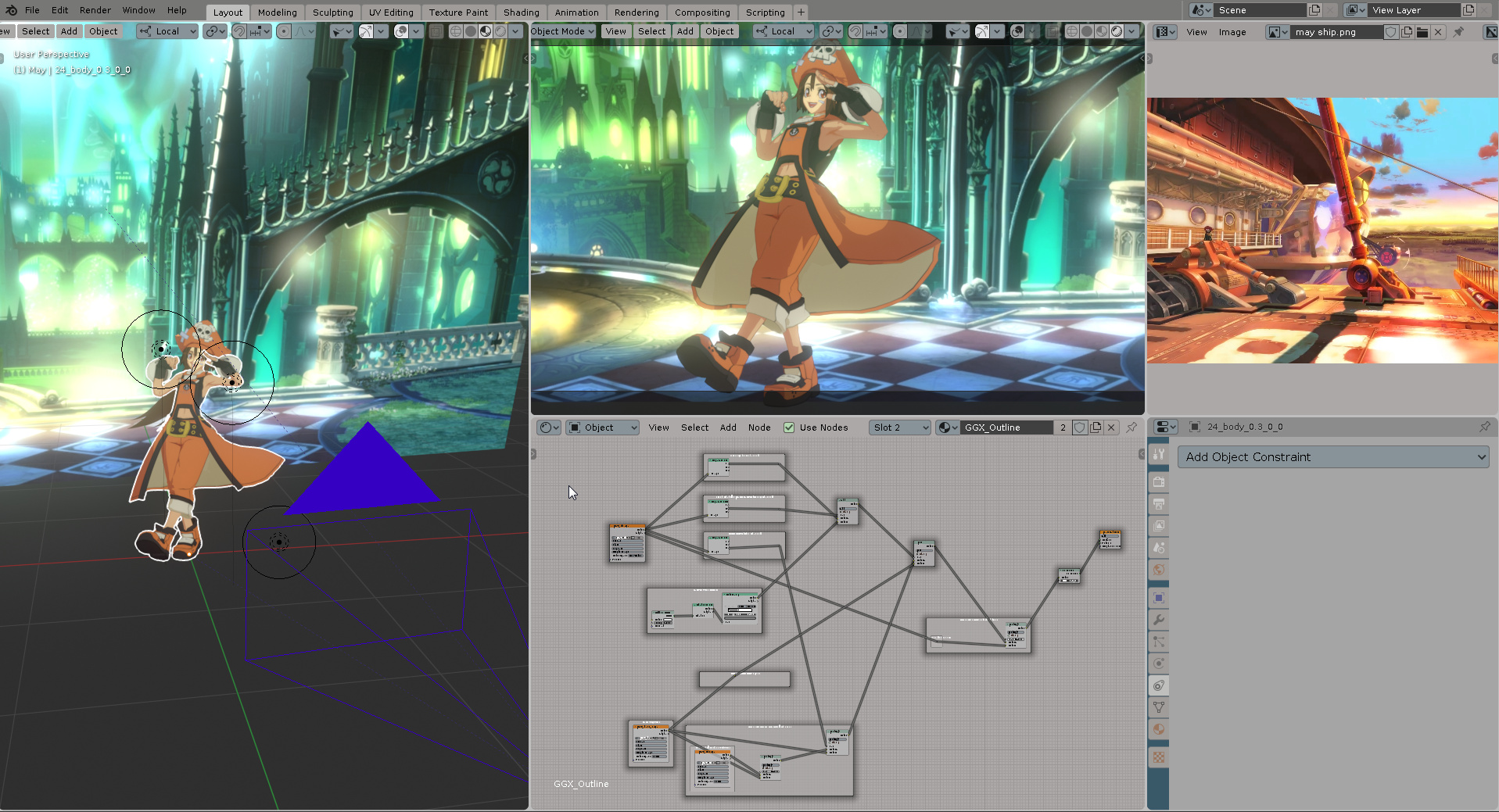Viewport: 1499px width, 812px height.
Task: Open the Node menu in the shader editor
Action: pos(759,427)
